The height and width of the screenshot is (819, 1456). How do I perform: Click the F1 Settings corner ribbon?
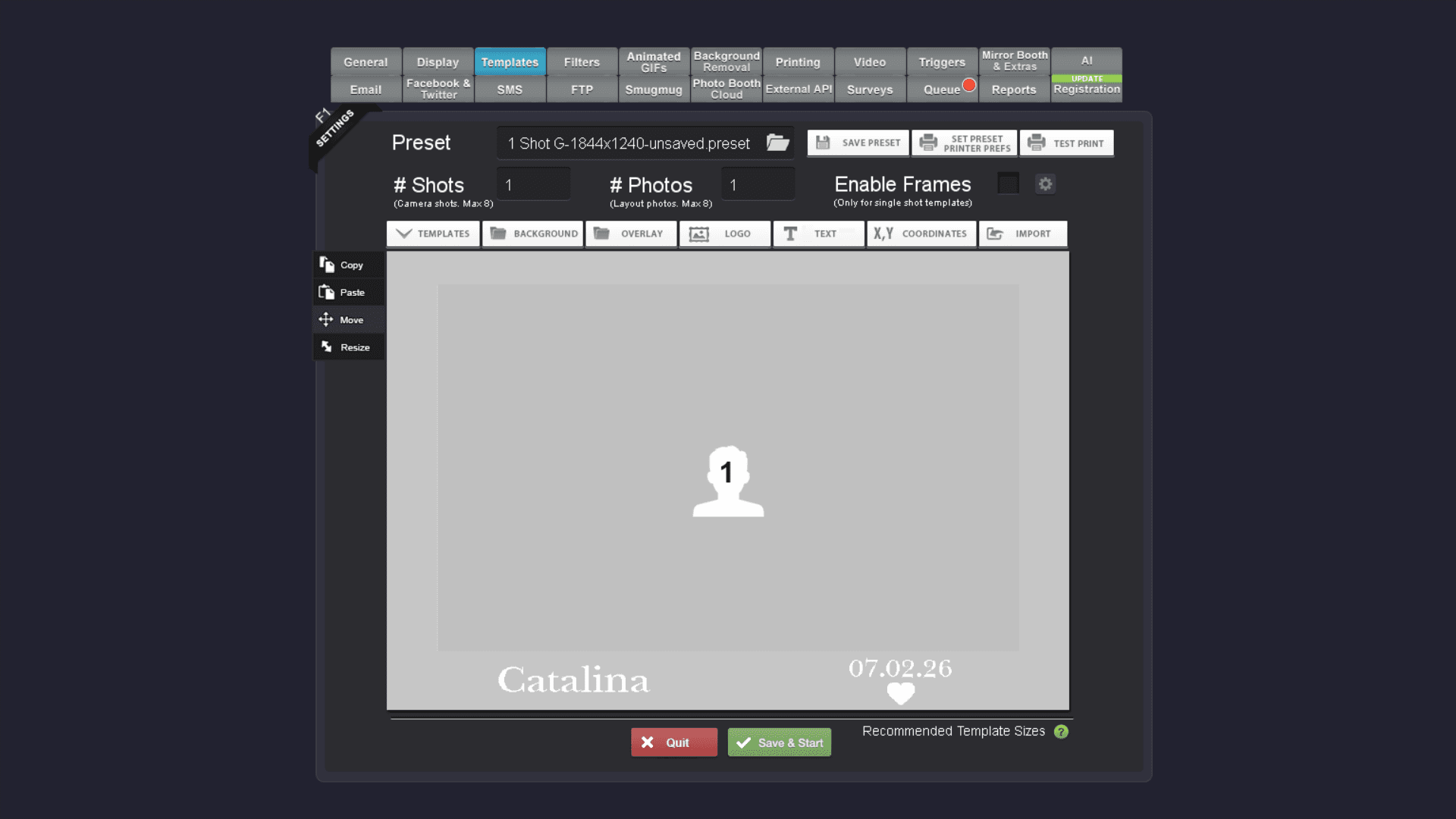pos(335,127)
